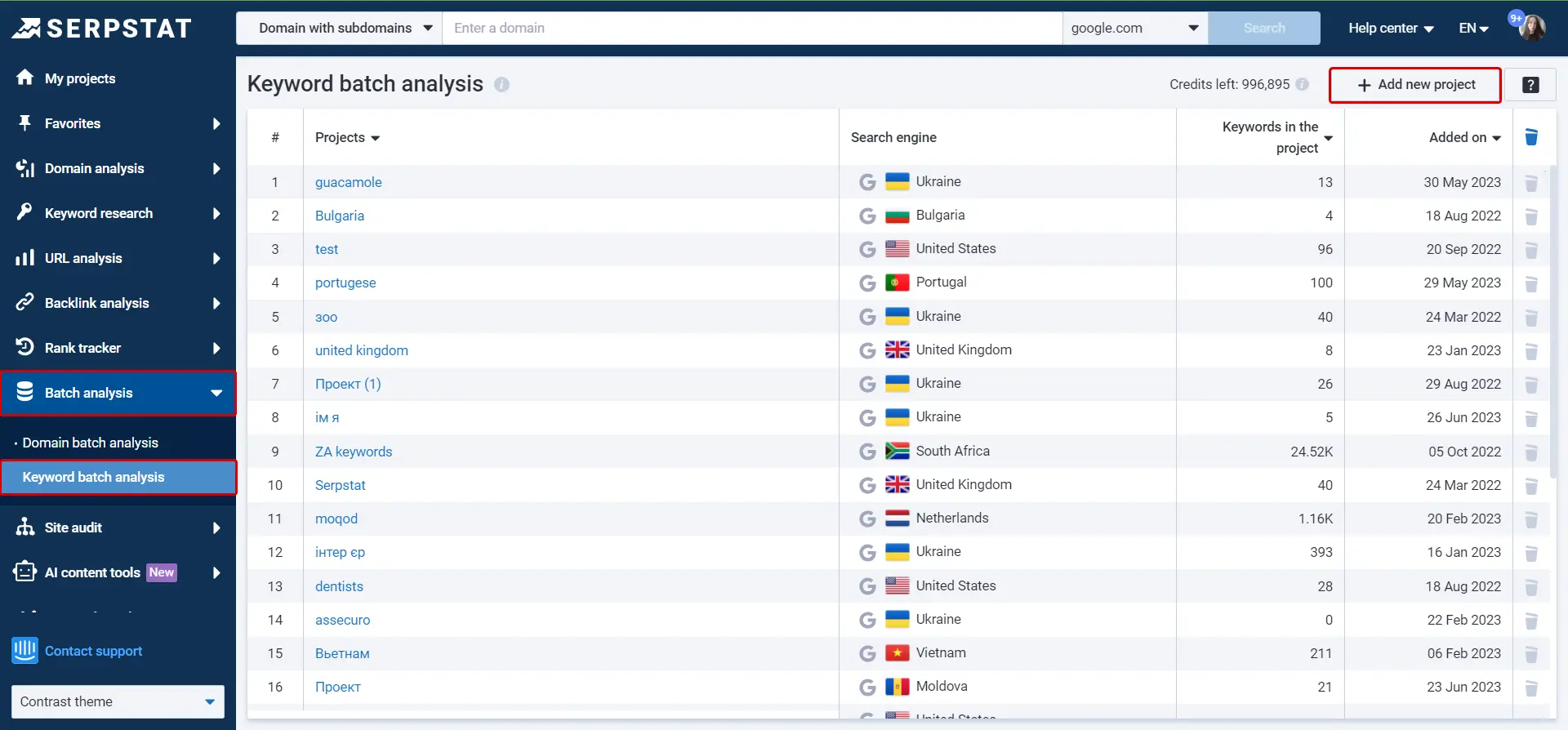Click Add new project button

pyautogui.click(x=1415, y=85)
